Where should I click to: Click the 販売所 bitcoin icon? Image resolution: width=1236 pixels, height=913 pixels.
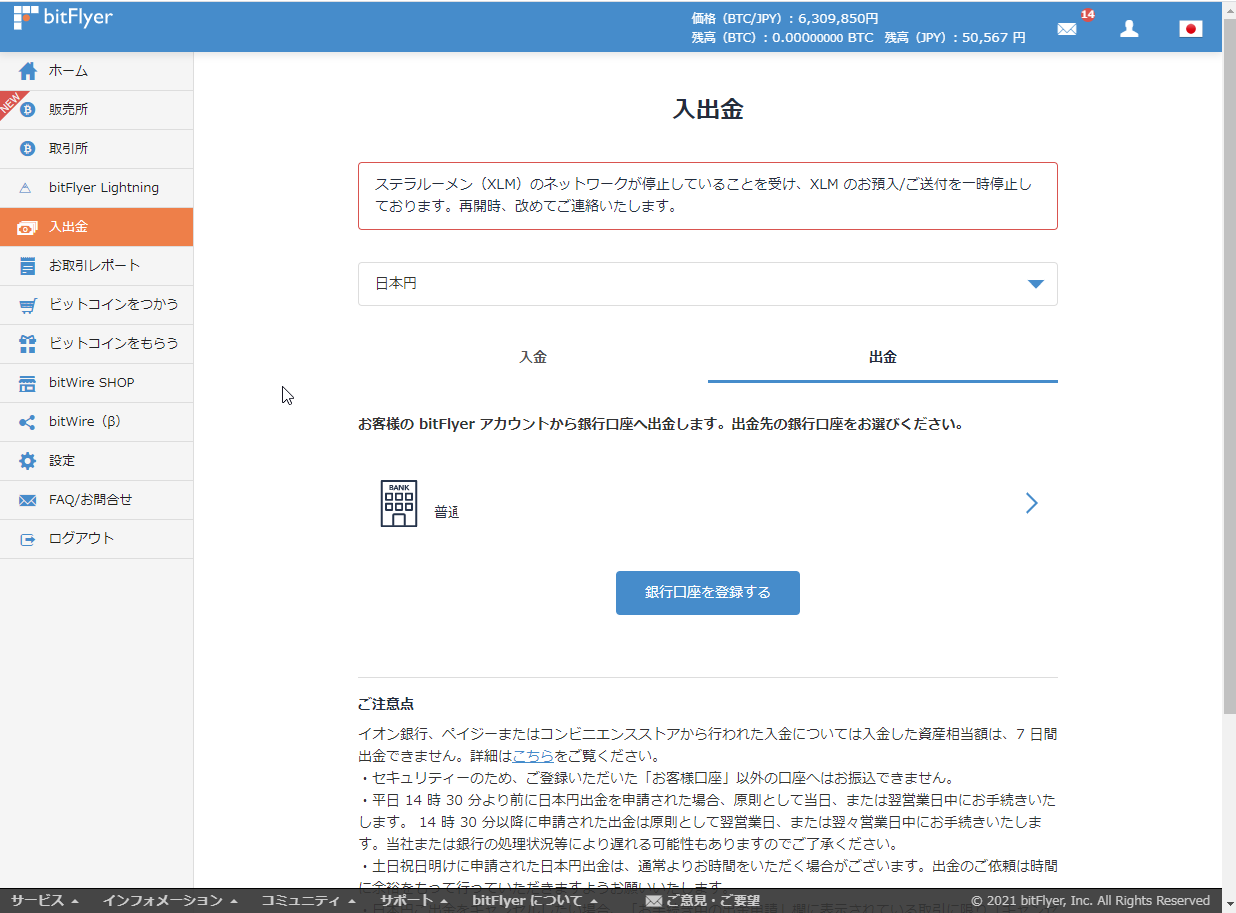click(28, 110)
